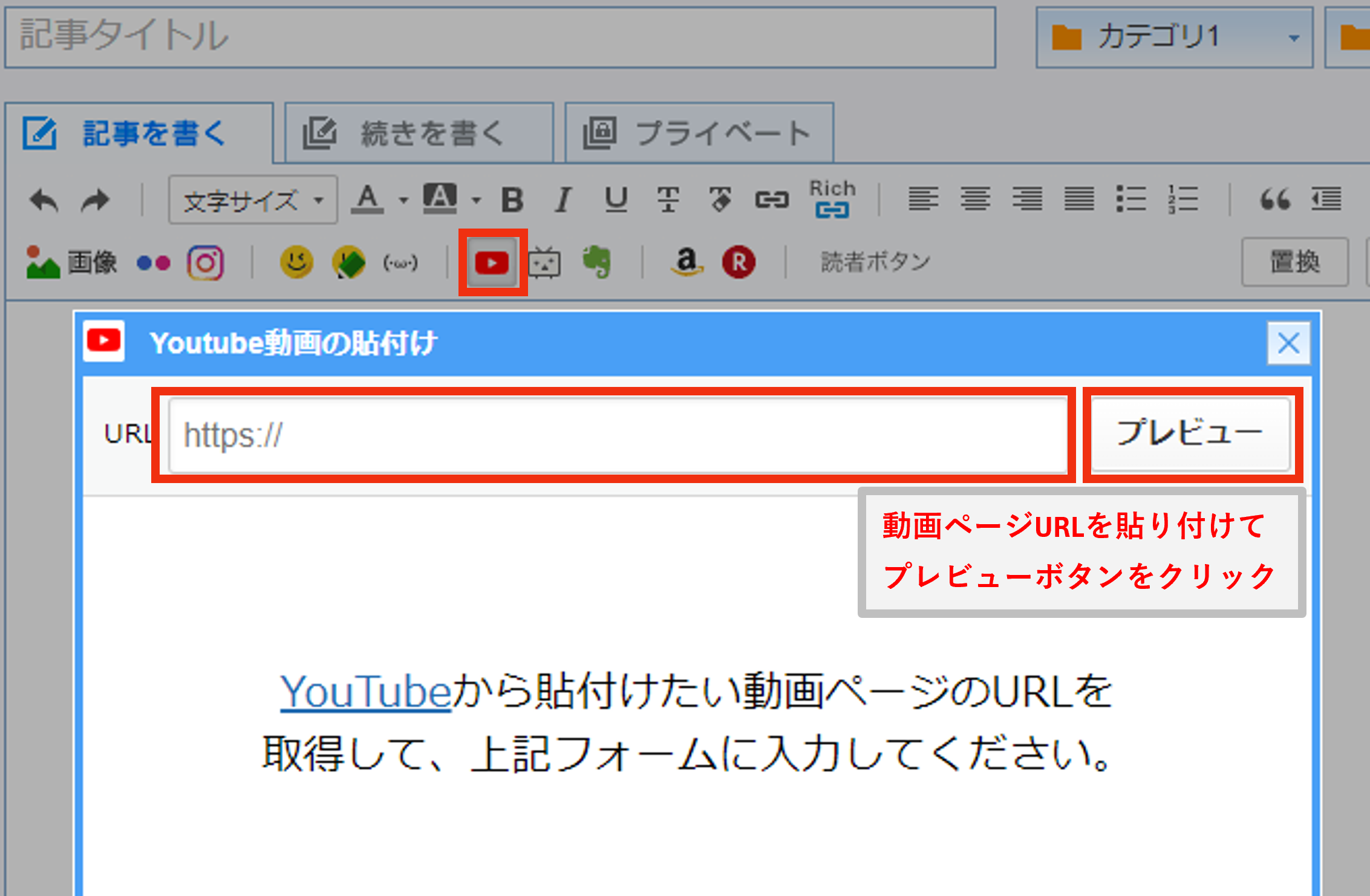
Task: Align text right
Action: pyautogui.click(x=1027, y=199)
